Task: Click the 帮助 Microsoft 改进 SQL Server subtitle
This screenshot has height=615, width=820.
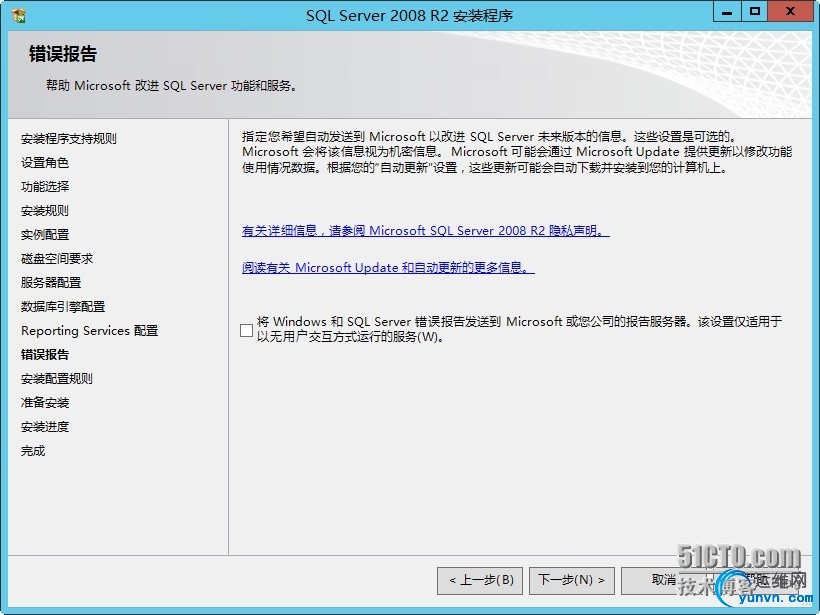Action: click(x=171, y=86)
